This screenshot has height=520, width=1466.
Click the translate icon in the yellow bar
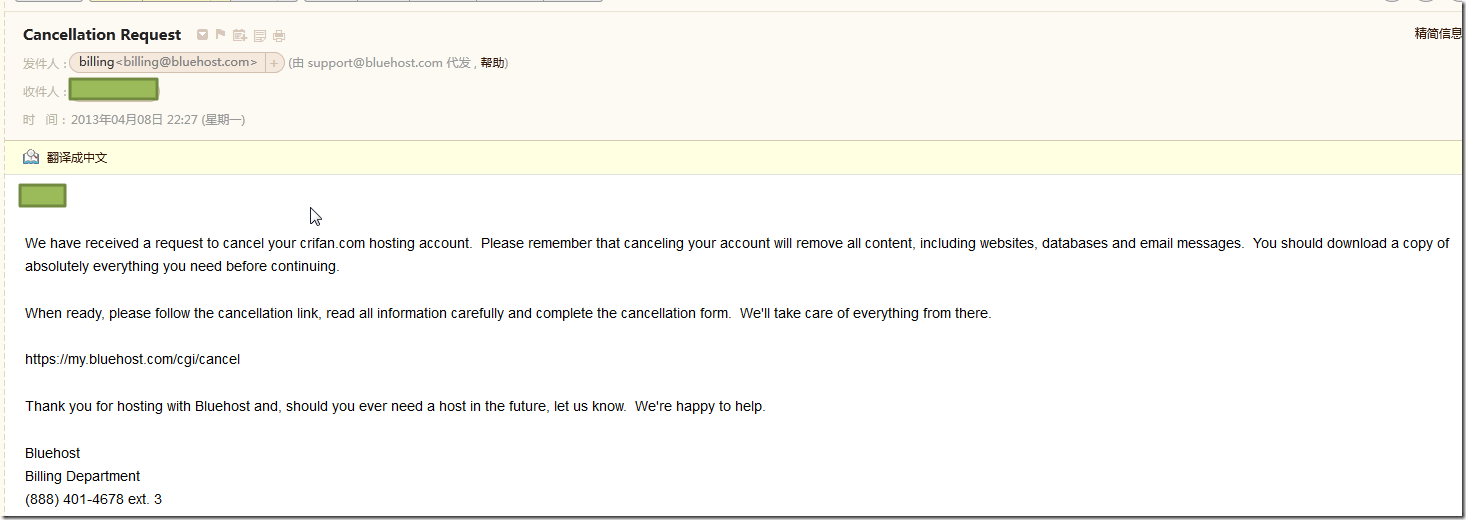31,157
